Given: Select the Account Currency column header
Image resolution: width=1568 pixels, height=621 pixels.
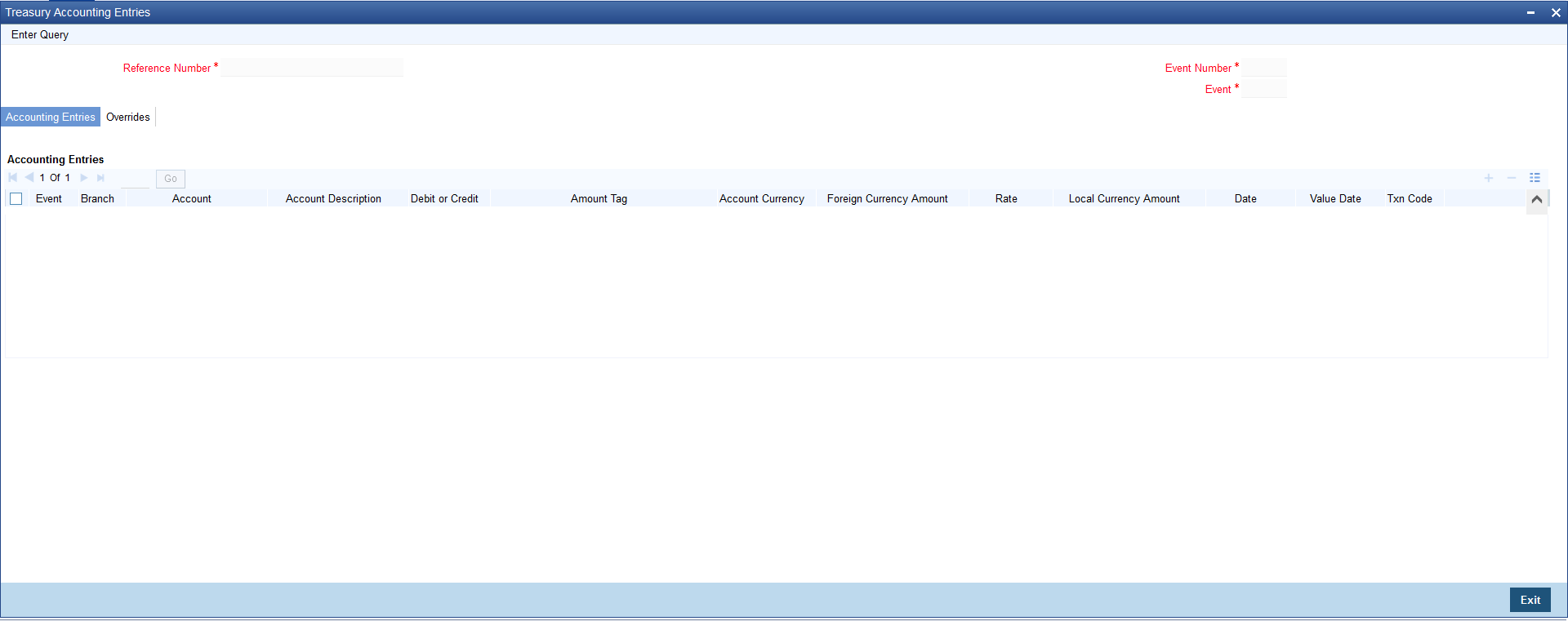Looking at the screenshot, I should coord(762,199).
